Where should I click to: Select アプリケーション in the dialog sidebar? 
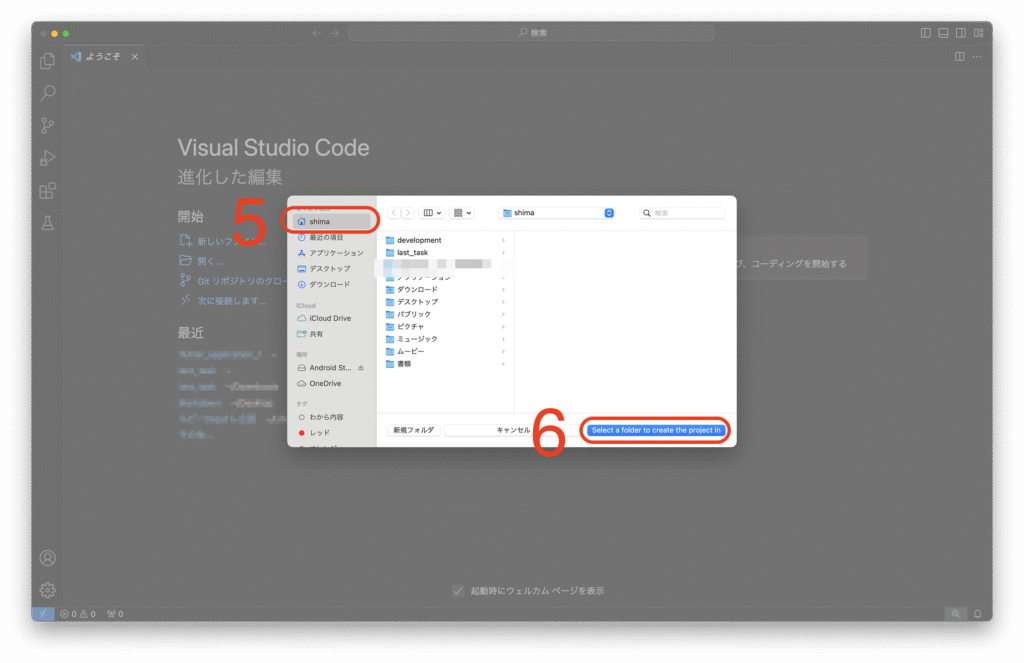coord(332,253)
